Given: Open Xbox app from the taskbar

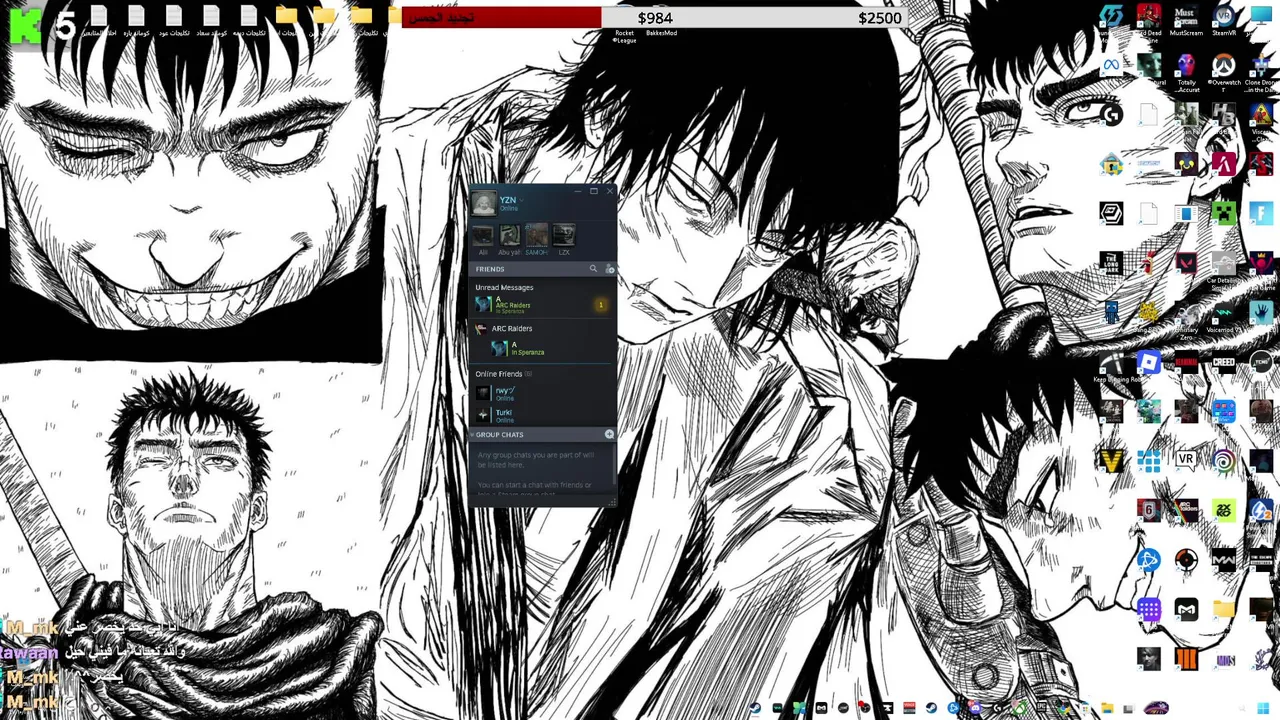Looking at the screenshot, I should (1018, 708).
